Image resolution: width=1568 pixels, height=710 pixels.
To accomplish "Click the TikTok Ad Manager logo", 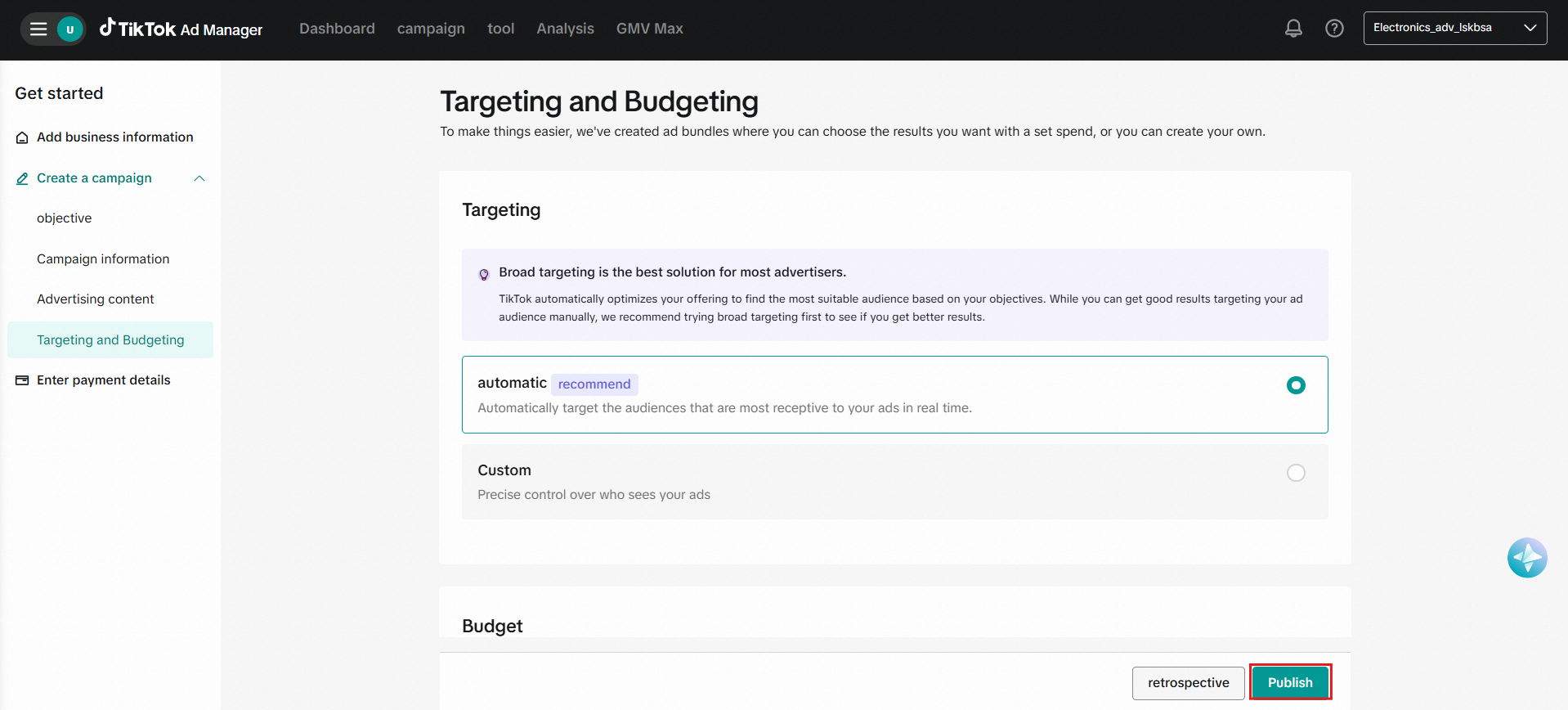I will click(181, 29).
